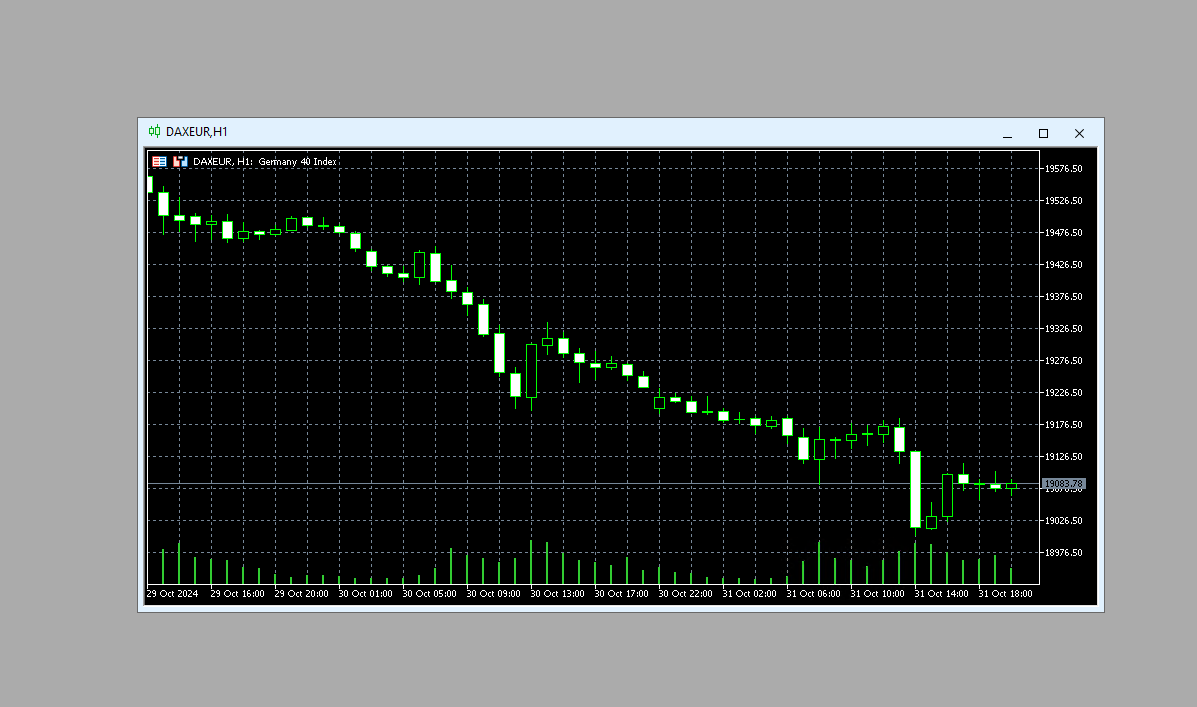Click the 19326.50 price axis label
The height and width of the screenshot is (707, 1197).
(x=1063, y=328)
